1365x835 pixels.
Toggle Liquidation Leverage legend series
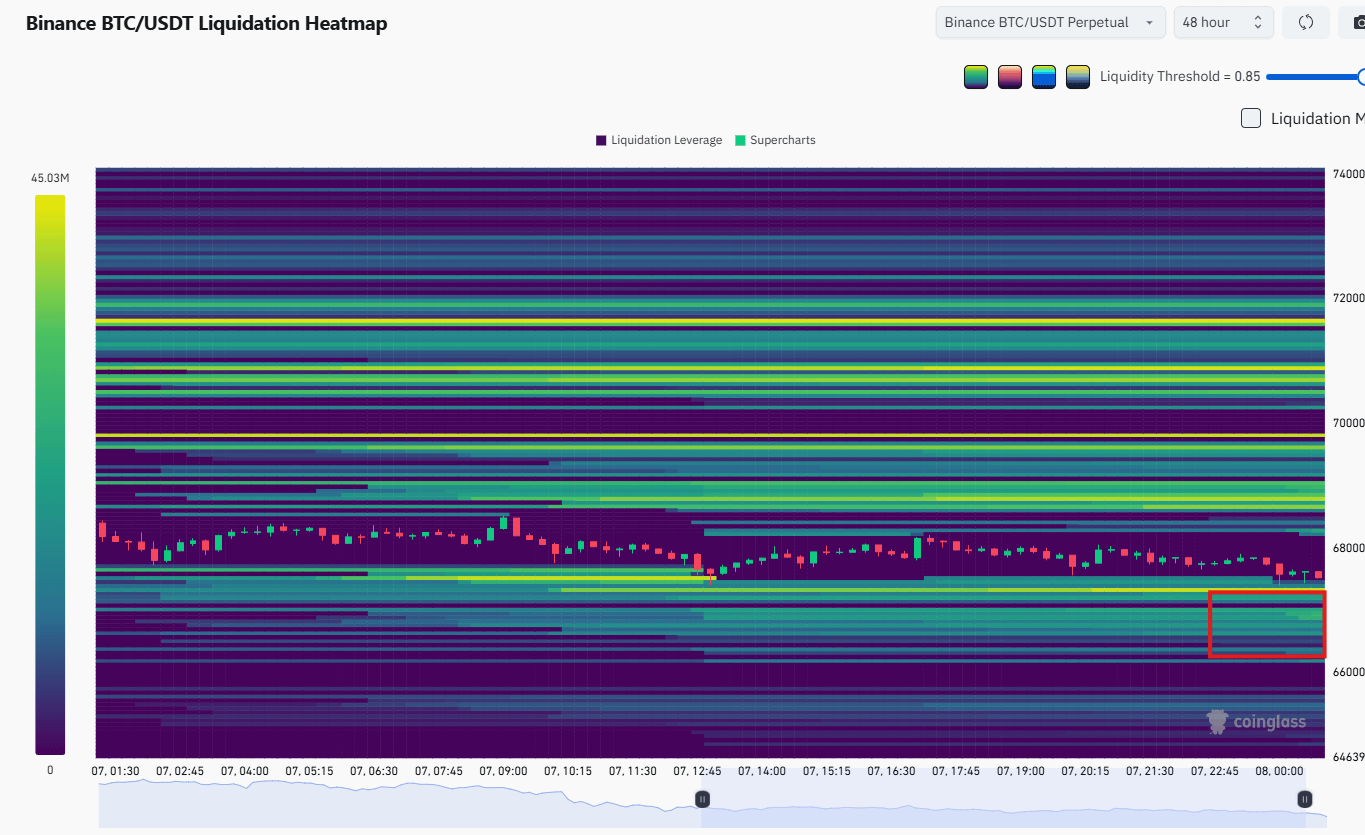click(659, 140)
